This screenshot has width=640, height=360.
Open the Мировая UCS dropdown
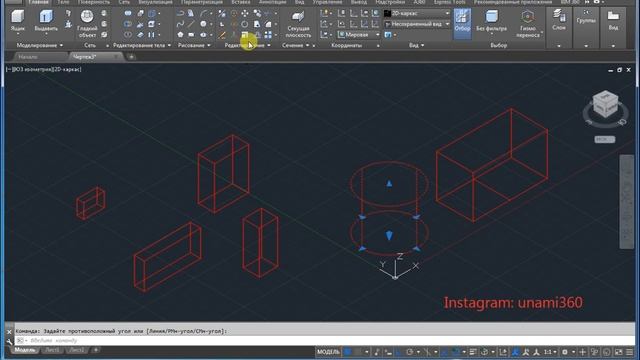(359, 35)
